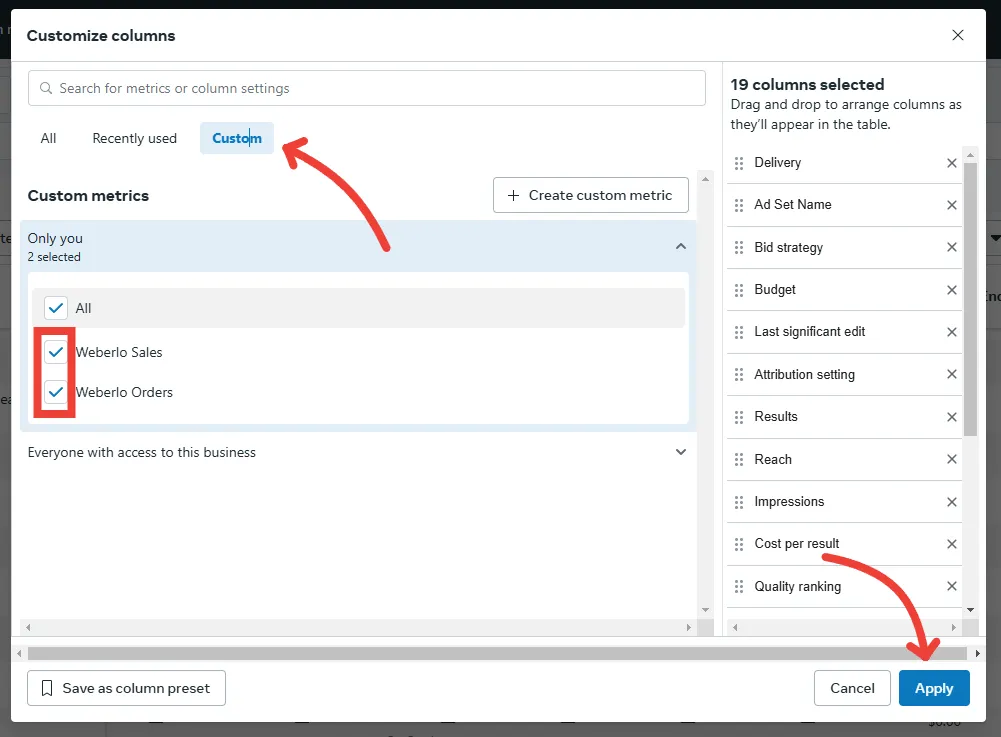Uncheck the All custom metrics checkbox
Viewport: 1001px width, 737px height.
56,308
